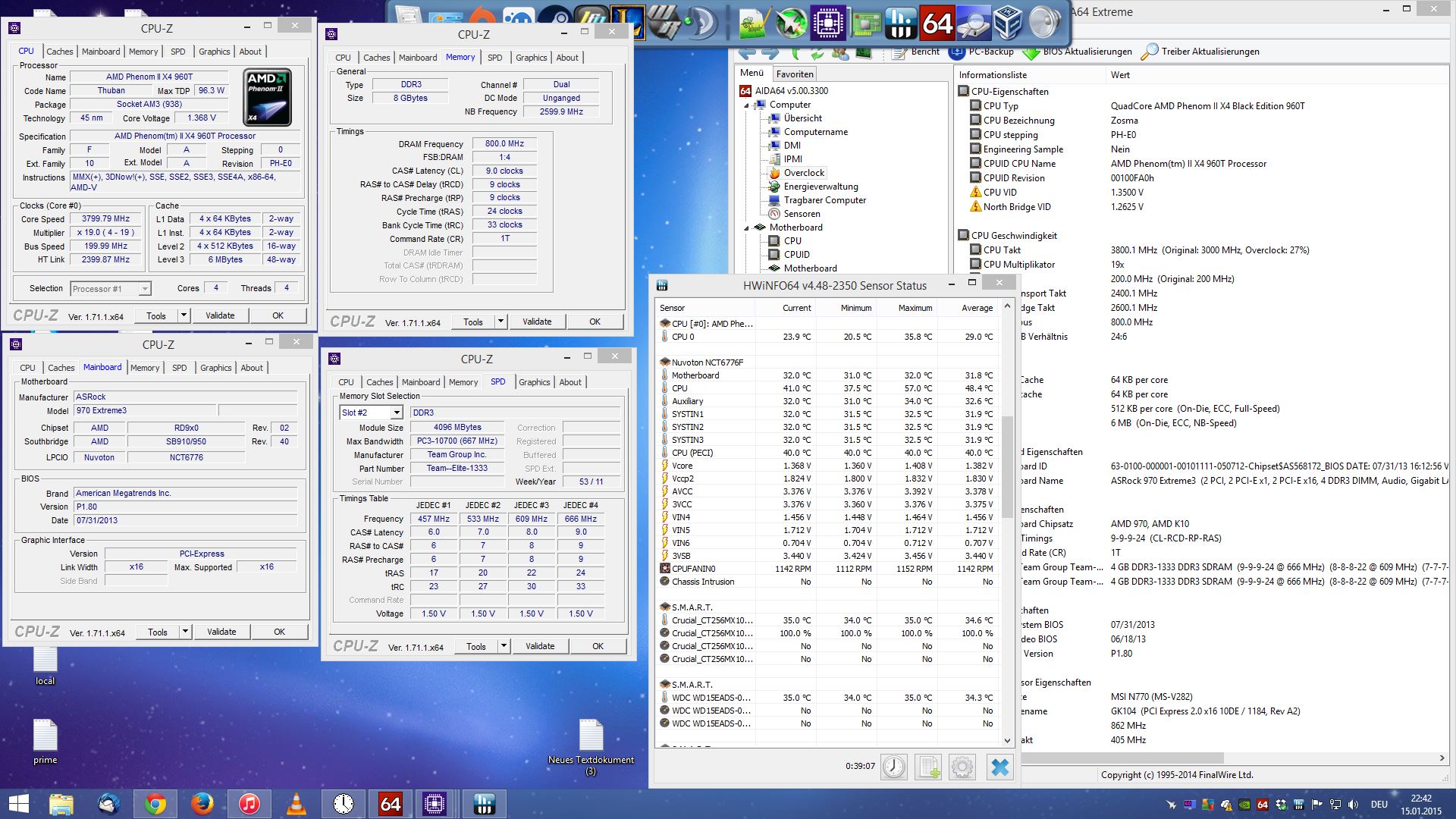Click the CPU-Z chip icon in dock

(828, 23)
